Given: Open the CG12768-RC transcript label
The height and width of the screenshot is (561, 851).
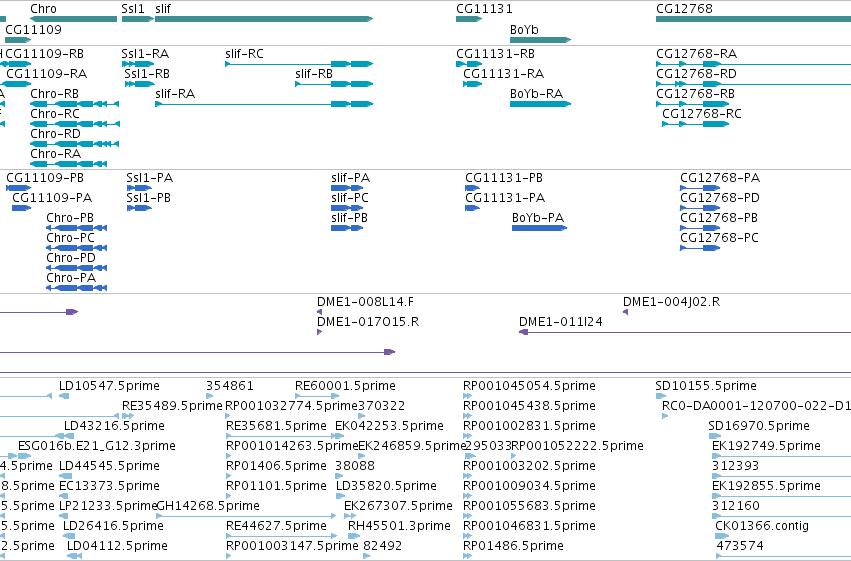Looking at the screenshot, I should coord(702,114).
